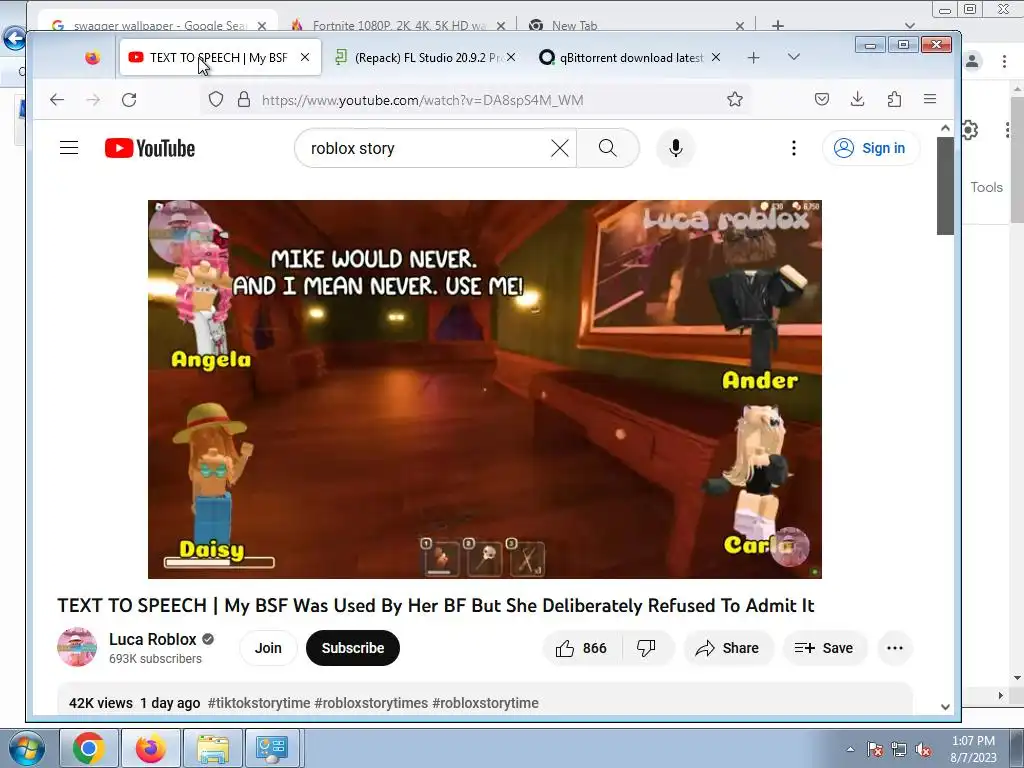
Task: Click Chrome profile avatar icon
Action: point(972,61)
